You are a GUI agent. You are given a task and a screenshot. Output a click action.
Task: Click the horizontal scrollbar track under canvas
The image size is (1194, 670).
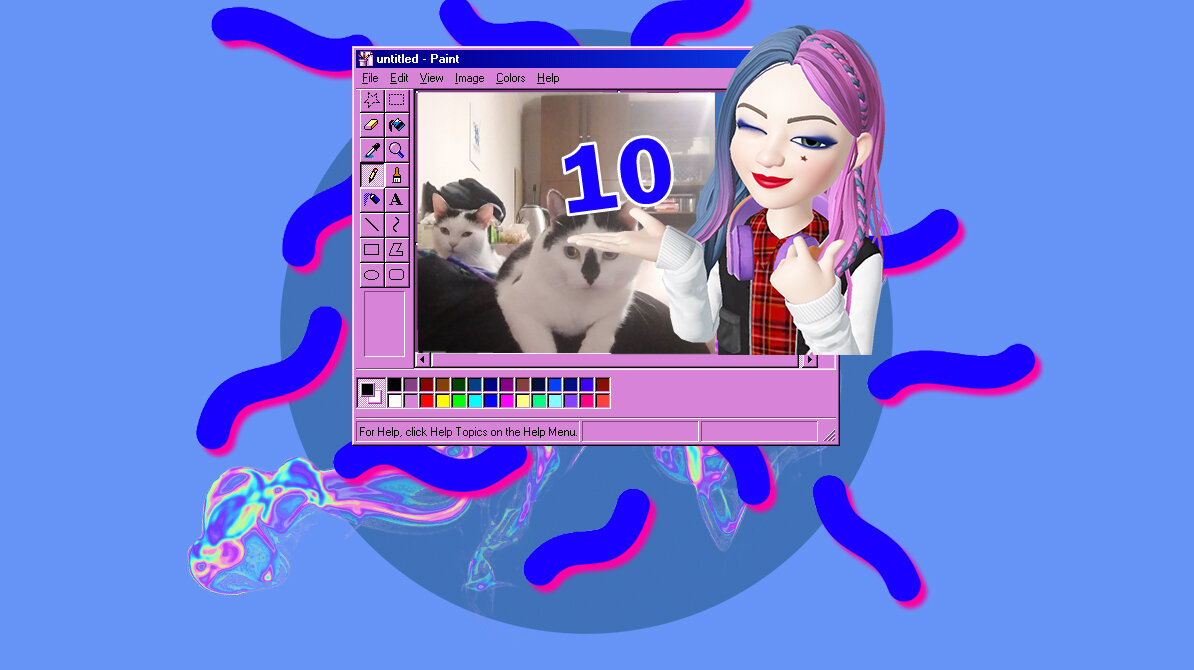616,359
